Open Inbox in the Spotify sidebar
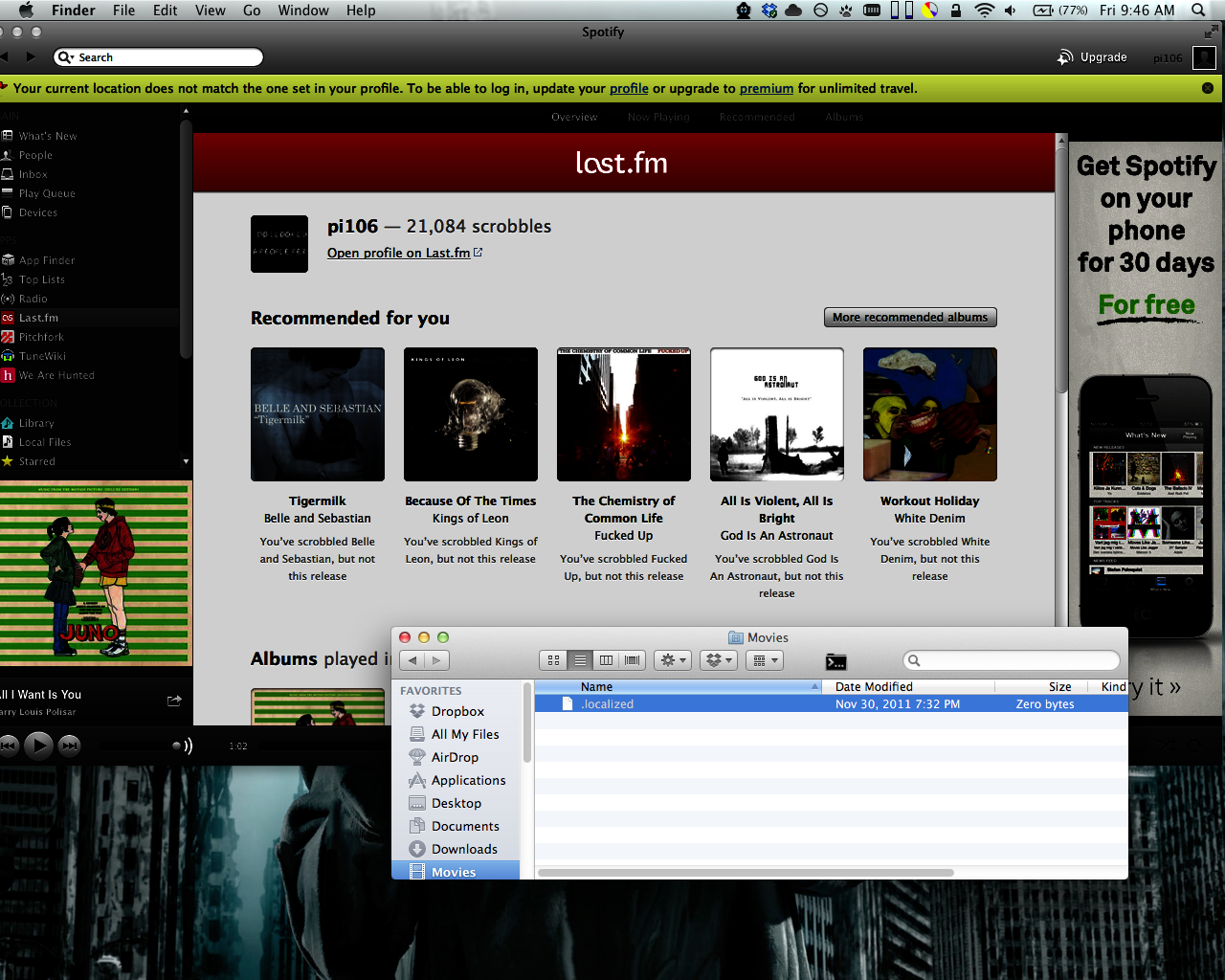The height and width of the screenshot is (980, 1225). (x=33, y=174)
